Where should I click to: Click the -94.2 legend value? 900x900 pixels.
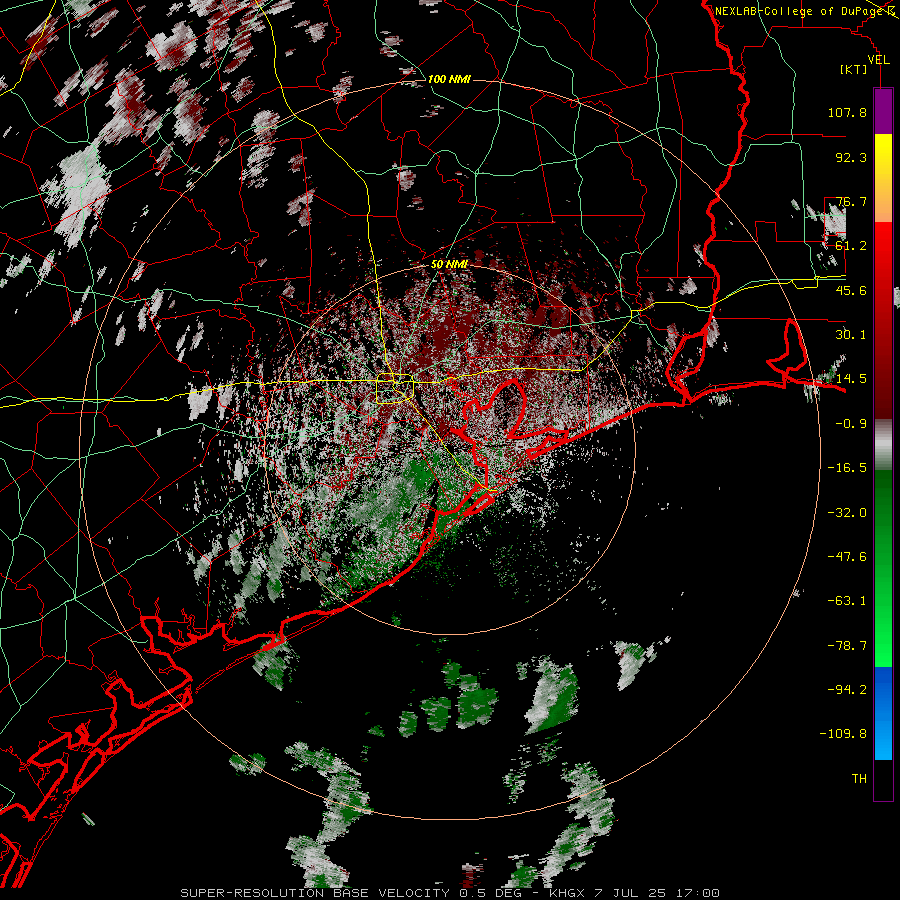coord(847,689)
